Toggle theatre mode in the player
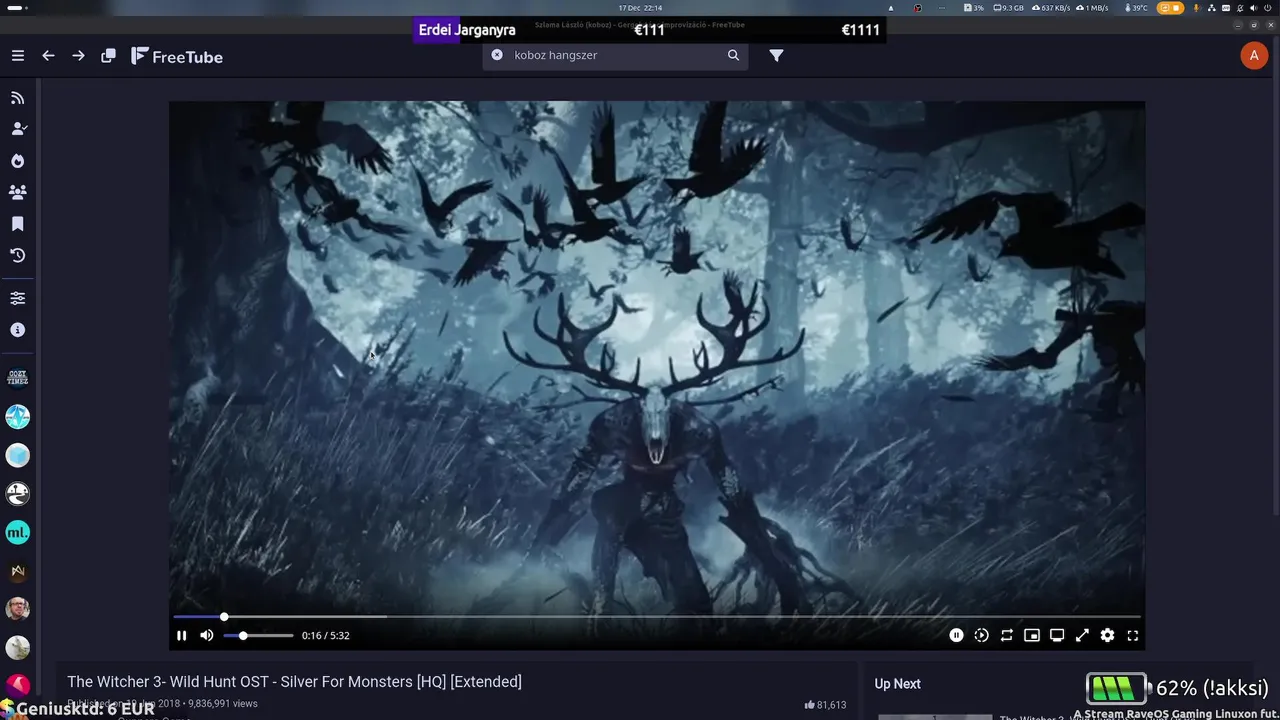Screen dimensions: 1280x720 (x=1057, y=635)
